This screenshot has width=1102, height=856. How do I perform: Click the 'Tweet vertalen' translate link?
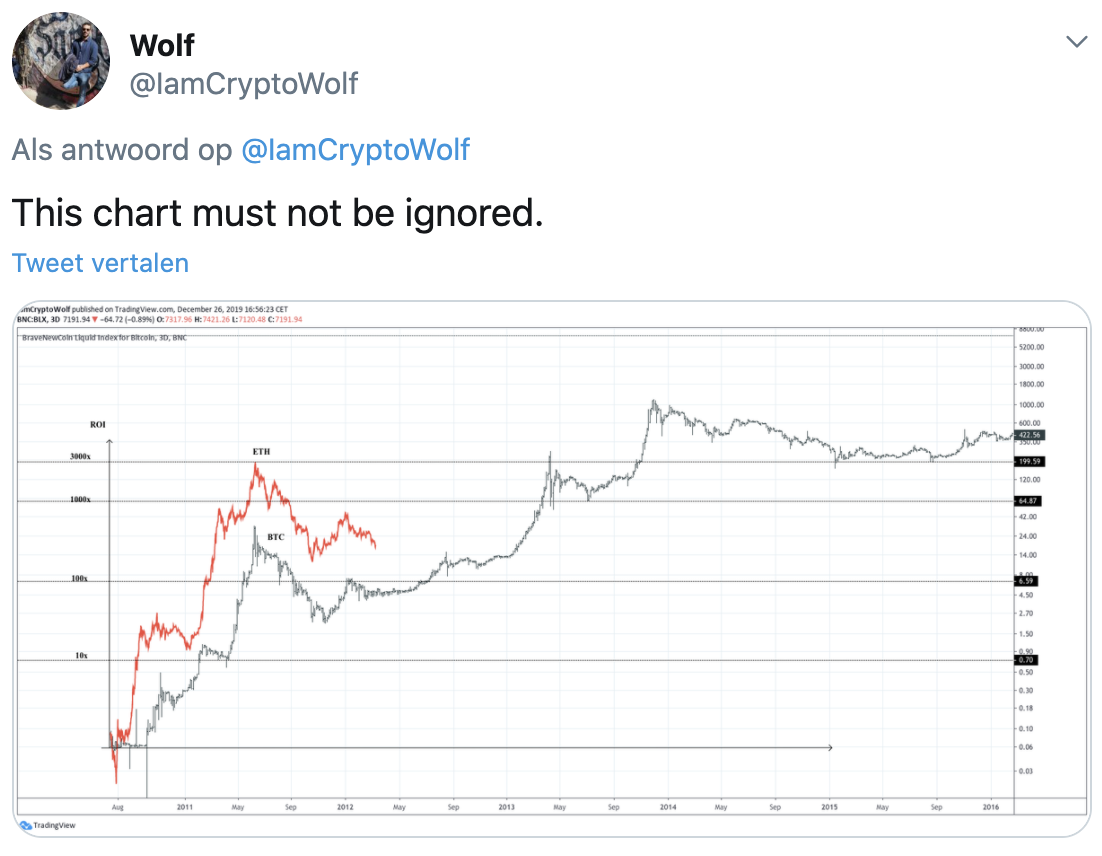(x=100, y=263)
